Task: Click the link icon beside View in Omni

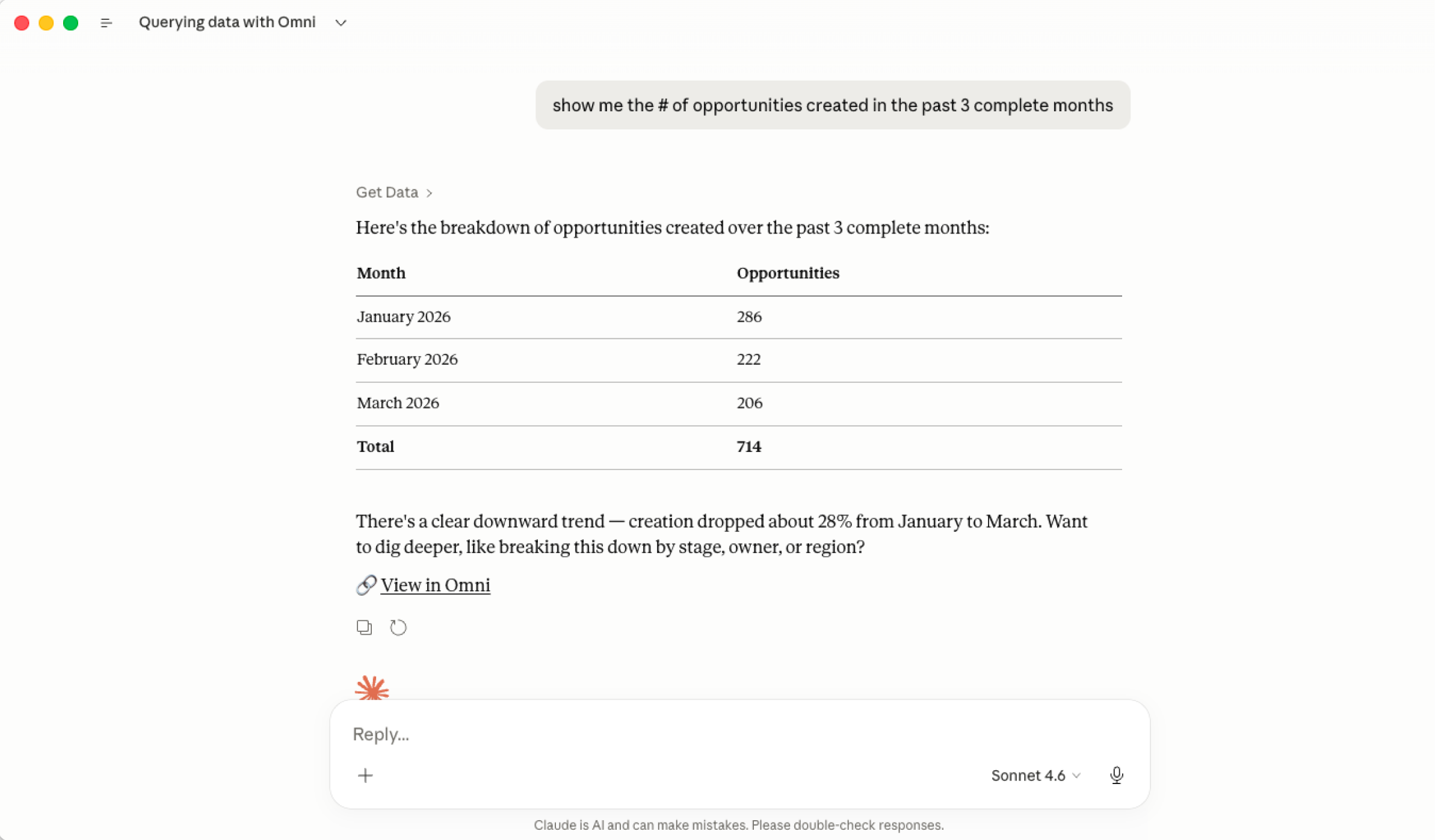Action: point(365,584)
